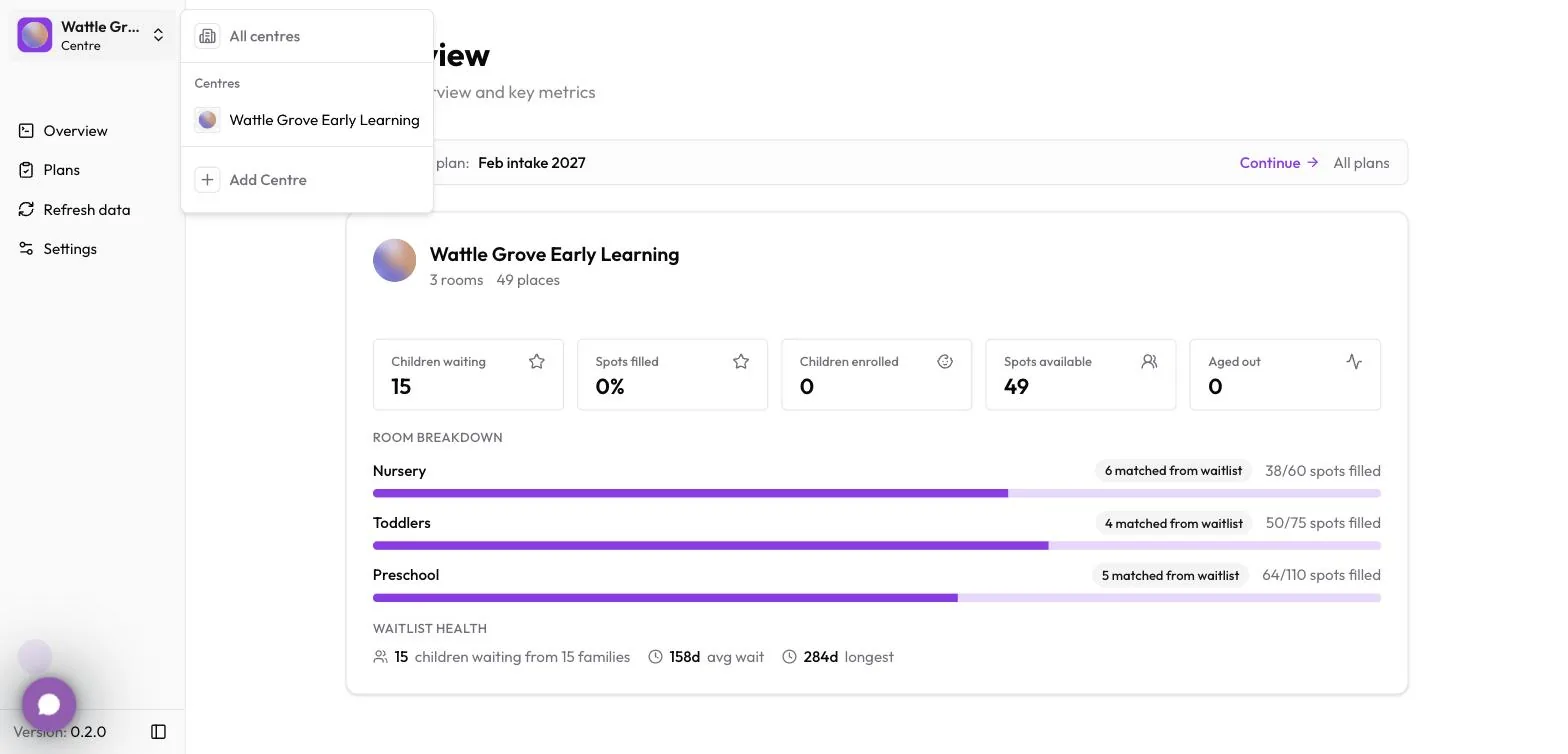
Task: Click the Wattle Grove centre avatar logo
Action: pyautogui.click(x=394, y=260)
